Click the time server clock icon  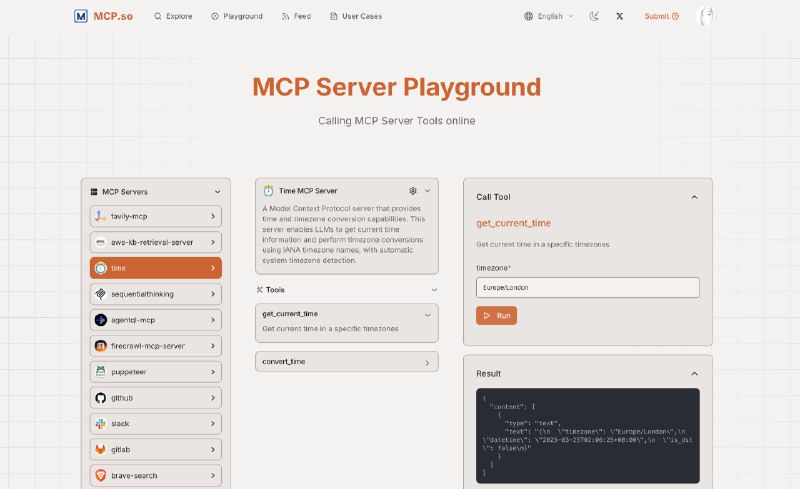click(x=101, y=268)
